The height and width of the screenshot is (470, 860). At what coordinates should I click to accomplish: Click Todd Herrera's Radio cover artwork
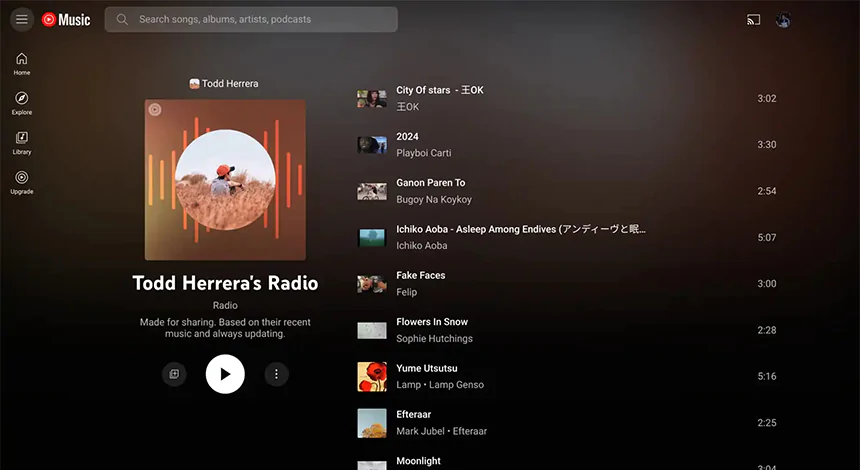(x=225, y=180)
